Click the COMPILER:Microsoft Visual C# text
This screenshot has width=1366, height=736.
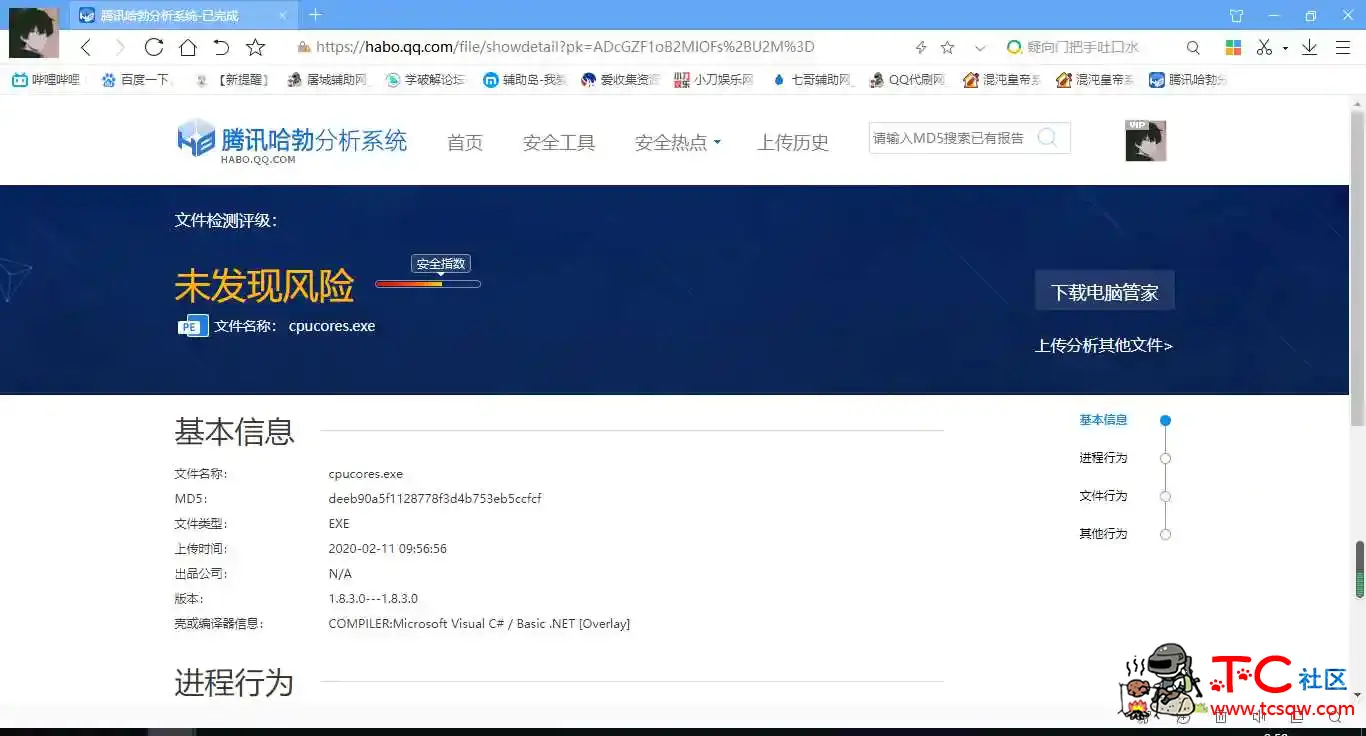coord(479,624)
